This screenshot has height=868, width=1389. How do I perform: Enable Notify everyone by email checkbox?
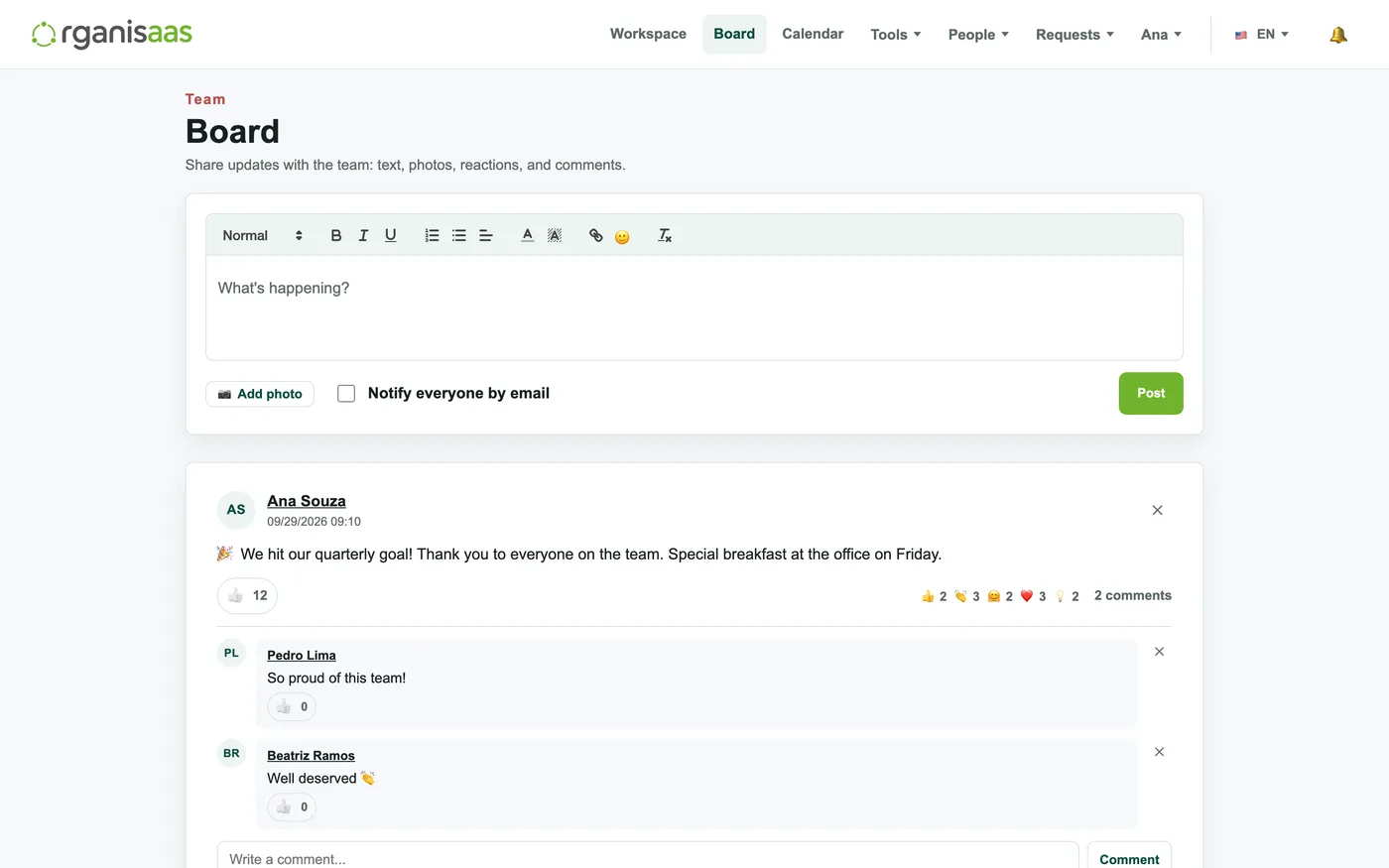[x=346, y=394]
